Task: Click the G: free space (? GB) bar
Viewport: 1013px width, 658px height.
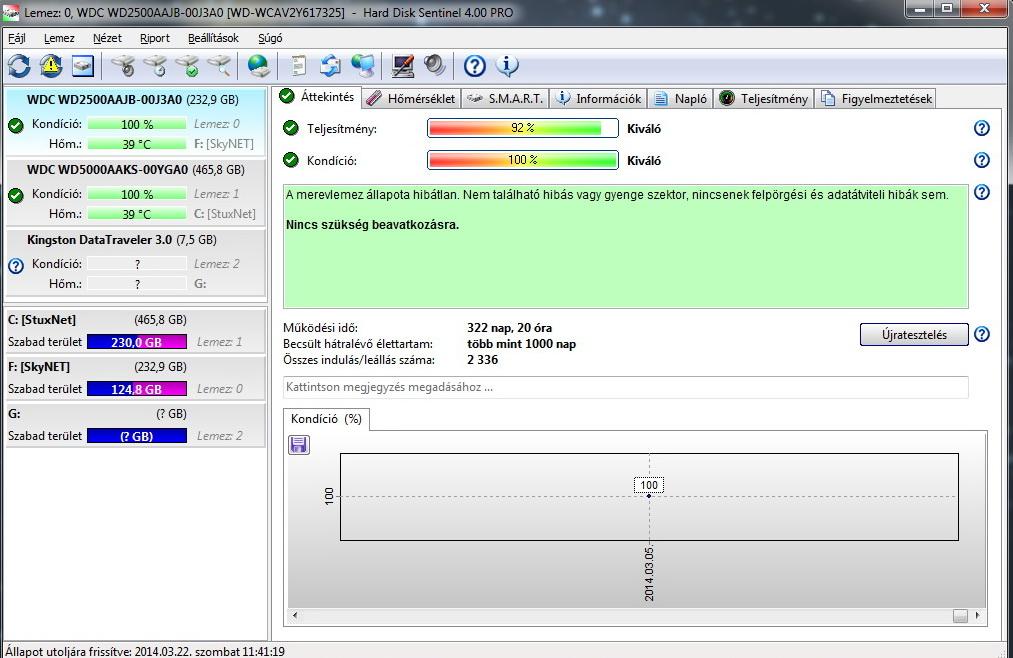Action: (136, 436)
